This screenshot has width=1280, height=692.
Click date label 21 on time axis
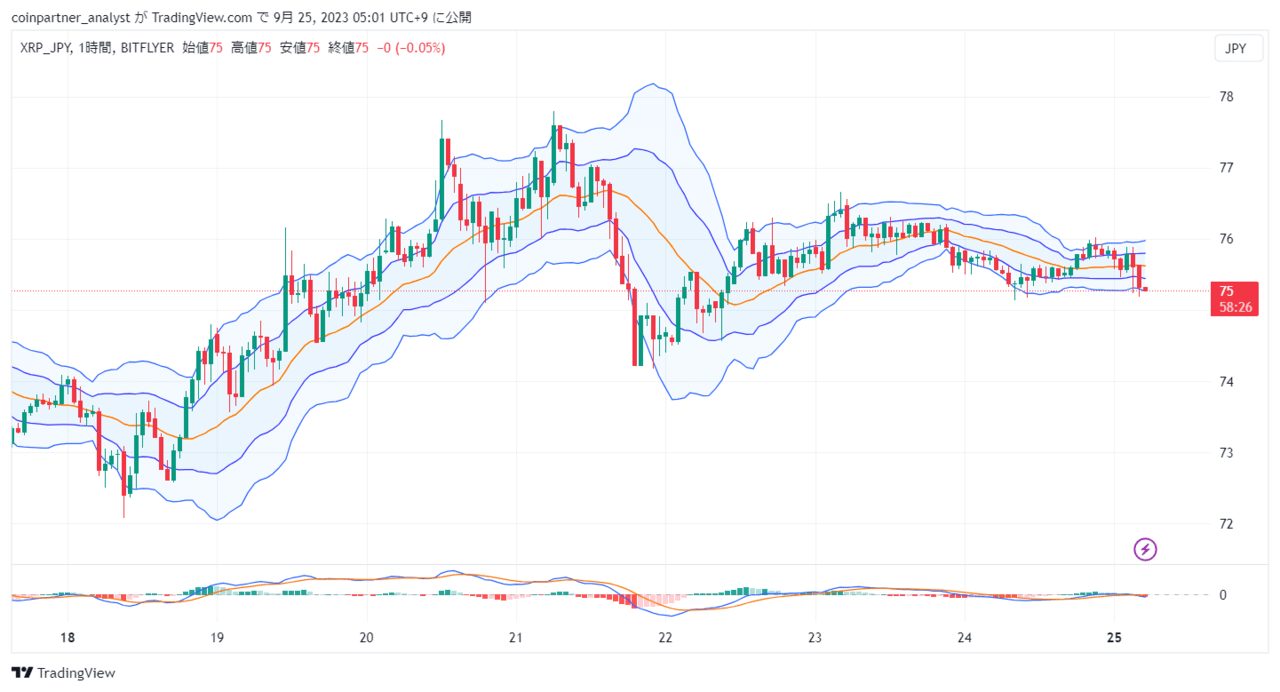pyautogui.click(x=516, y=638)
